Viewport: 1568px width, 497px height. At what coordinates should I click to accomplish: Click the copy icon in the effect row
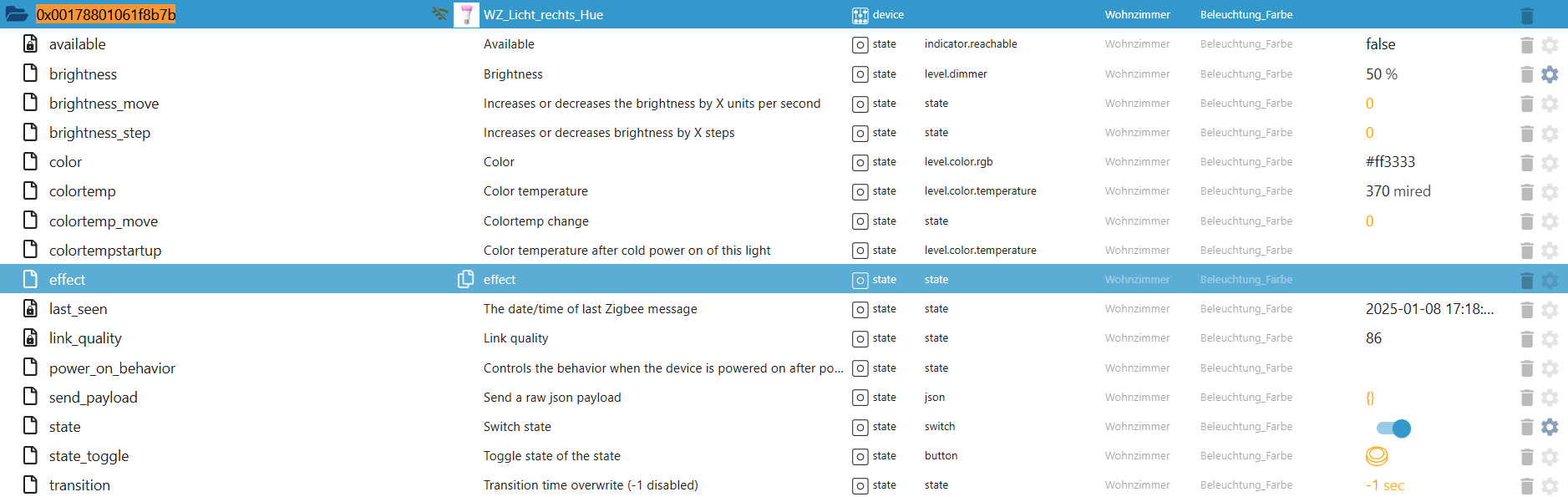click(x=465, y=280)
